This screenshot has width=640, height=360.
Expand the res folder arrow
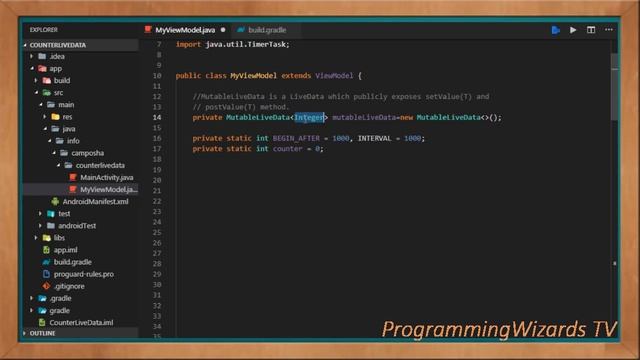[x=45, y=117]
